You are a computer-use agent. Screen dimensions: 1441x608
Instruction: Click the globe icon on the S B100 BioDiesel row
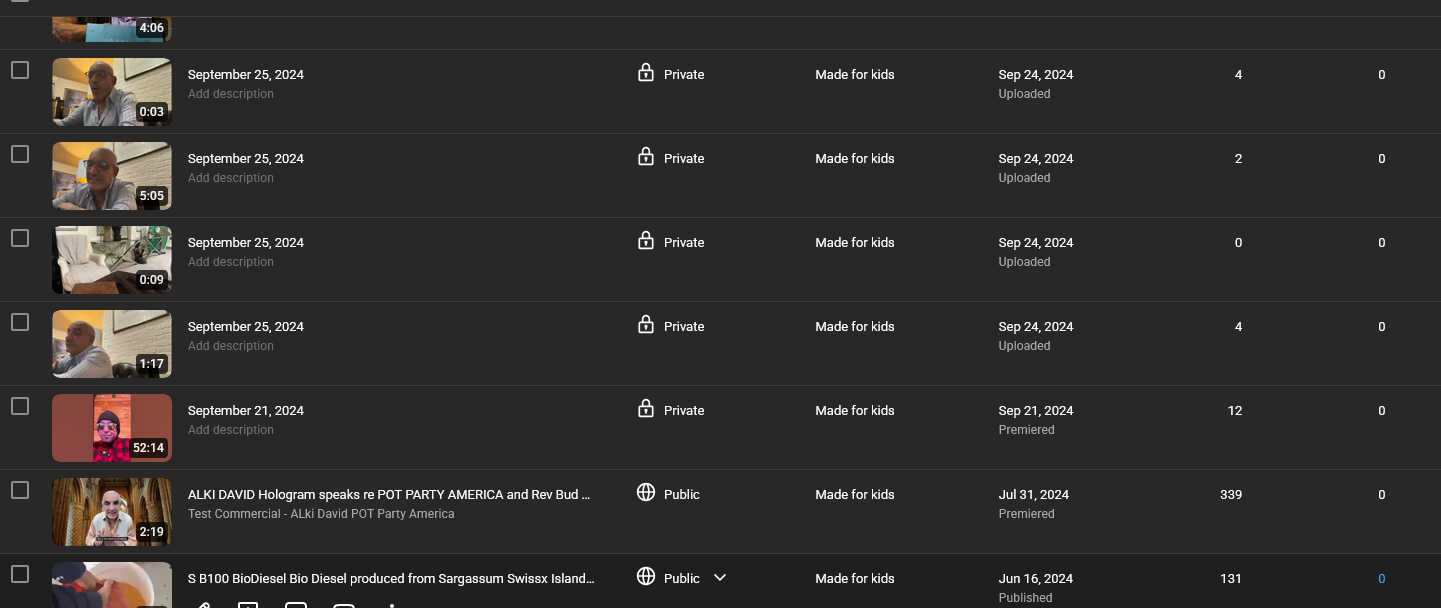tap(646, 577)
